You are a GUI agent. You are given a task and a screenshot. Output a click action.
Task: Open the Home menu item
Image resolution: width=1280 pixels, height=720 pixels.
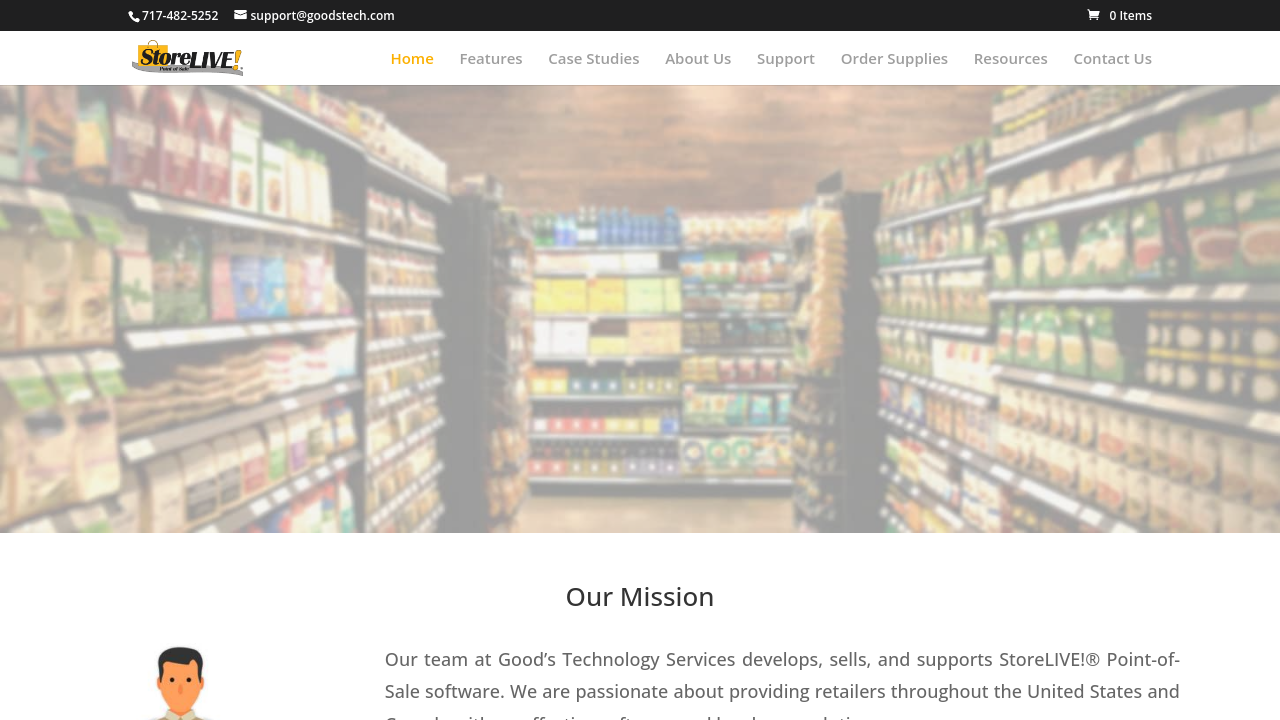click(412, 58)
